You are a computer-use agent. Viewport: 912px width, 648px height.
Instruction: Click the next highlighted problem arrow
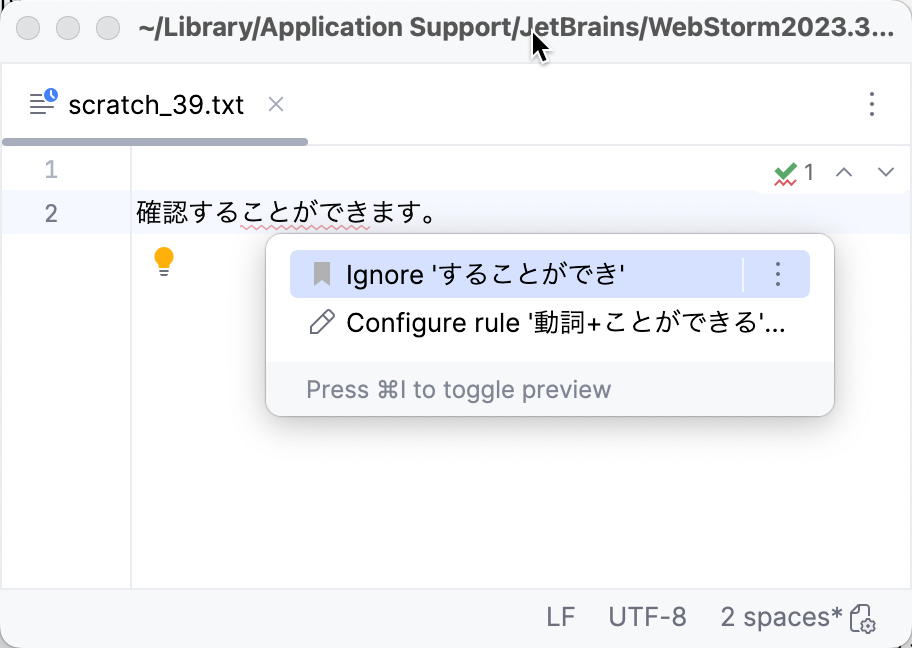tap(885, 171)
